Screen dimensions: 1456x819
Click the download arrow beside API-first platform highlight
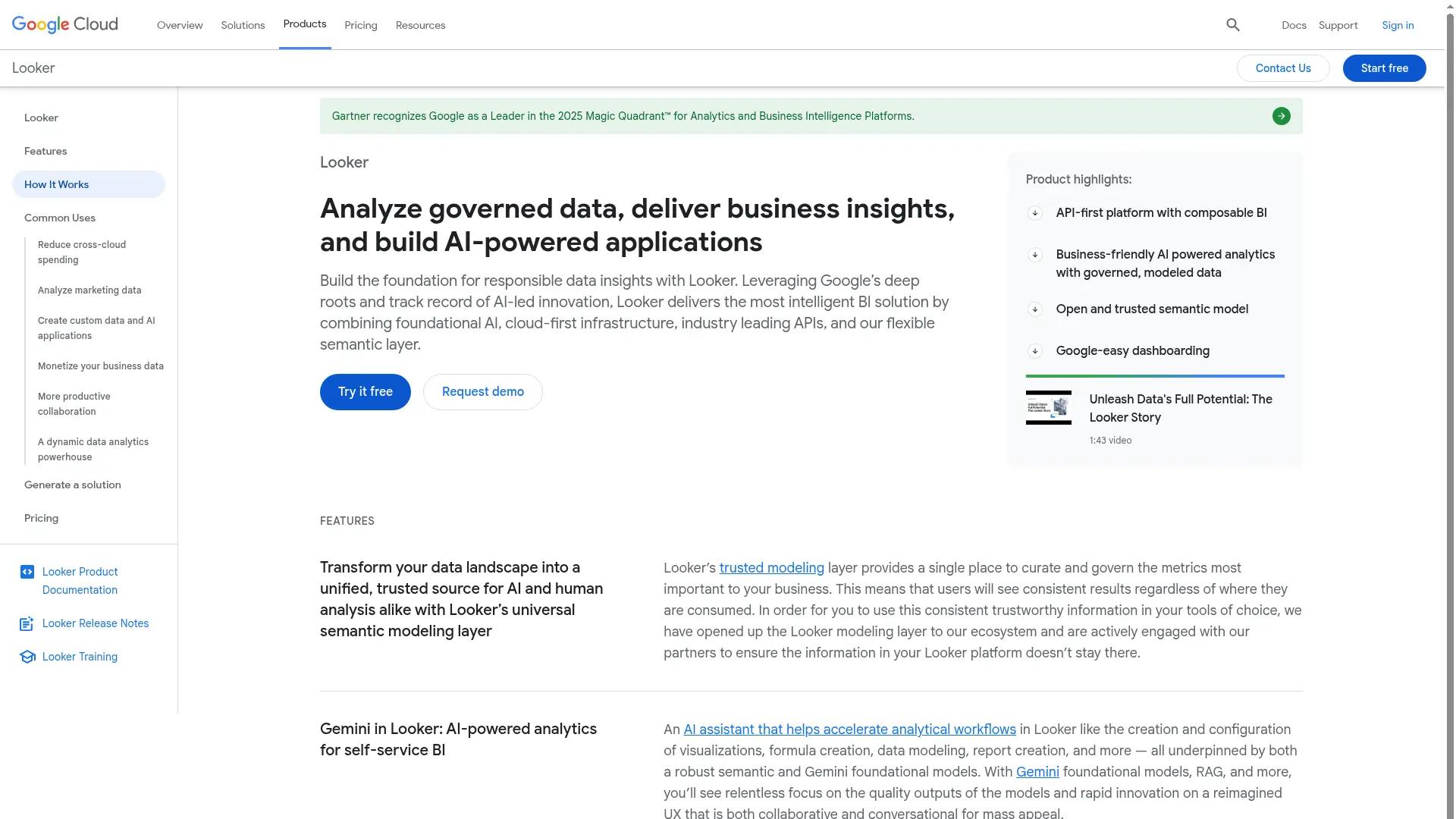pos(1035,213)
